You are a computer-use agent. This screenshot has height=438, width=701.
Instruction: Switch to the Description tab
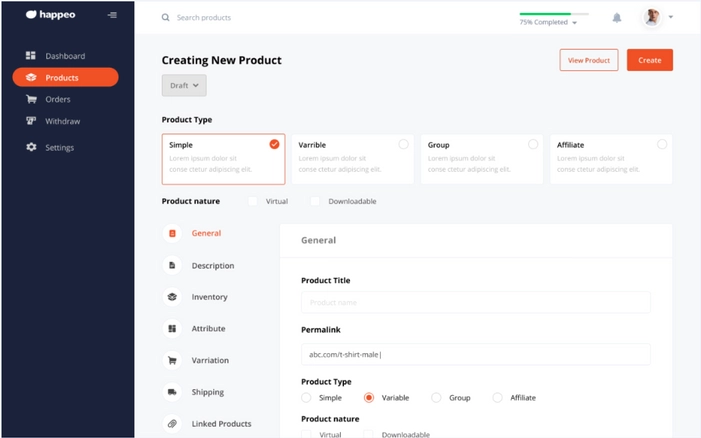click(x=212, y=266)
